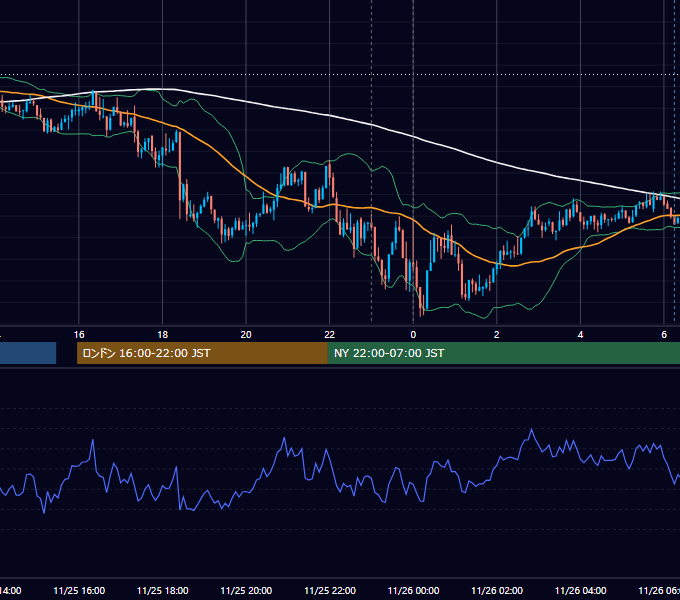Click hour label 2 on upper chart axis

click(x=497, y=335)
